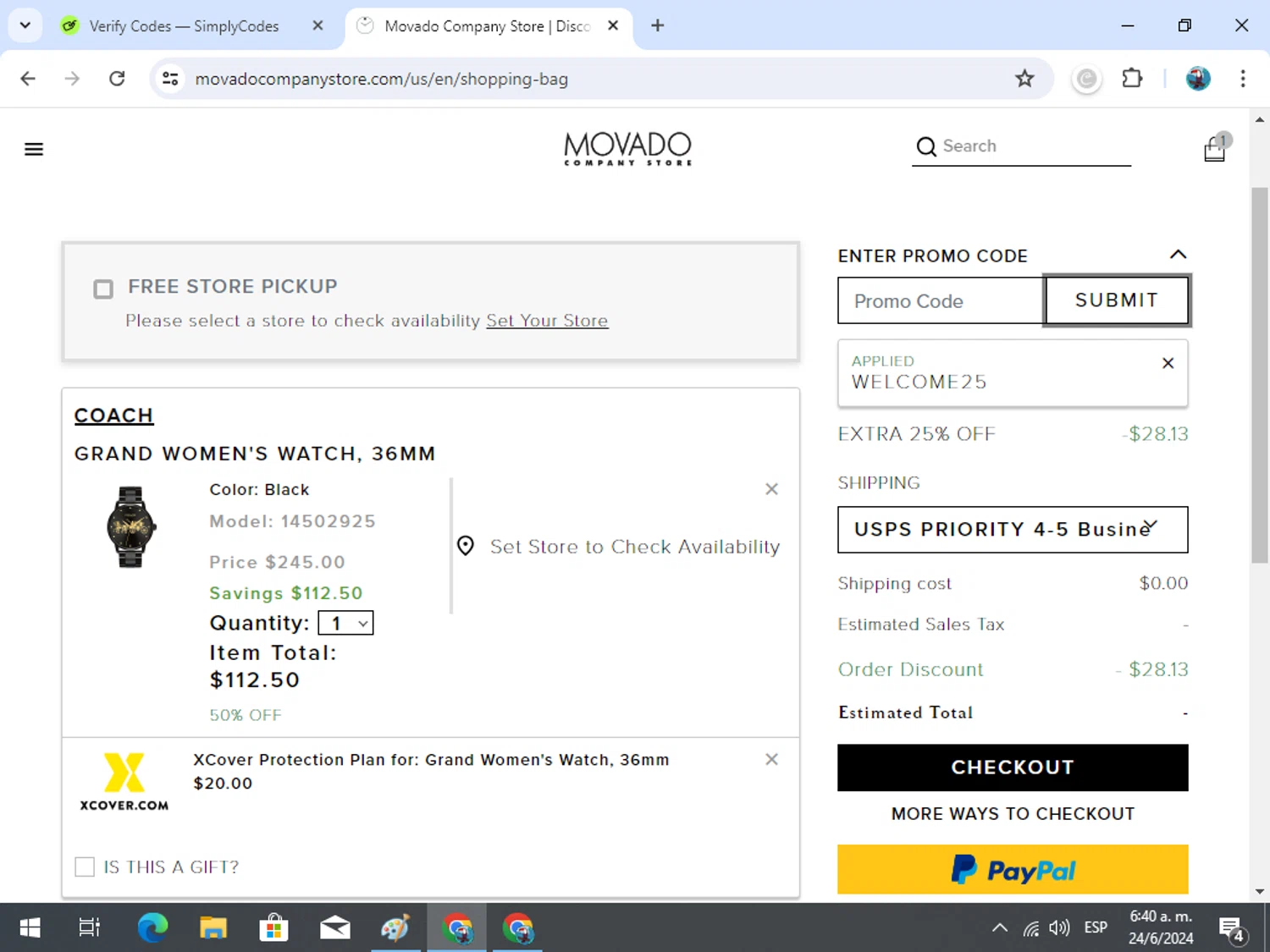Click the store location pin icon
Screen dimensions: 1270x952
point(466,546)
